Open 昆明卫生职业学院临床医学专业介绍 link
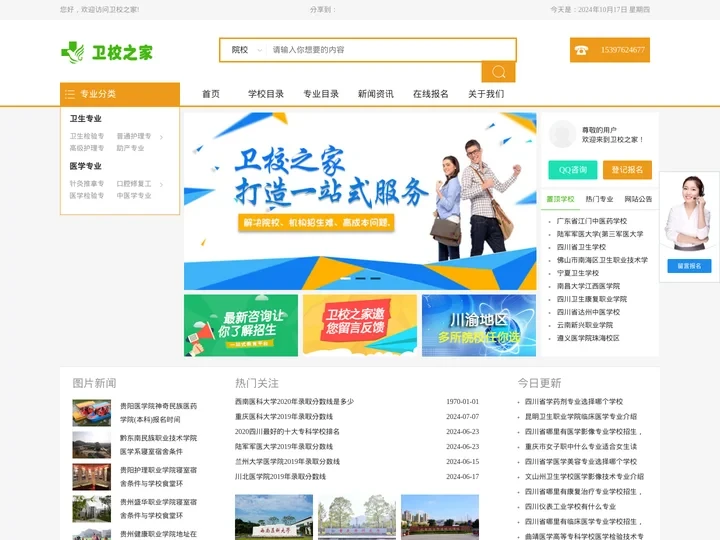Screen dimensions: 720x540 [581, 416]
